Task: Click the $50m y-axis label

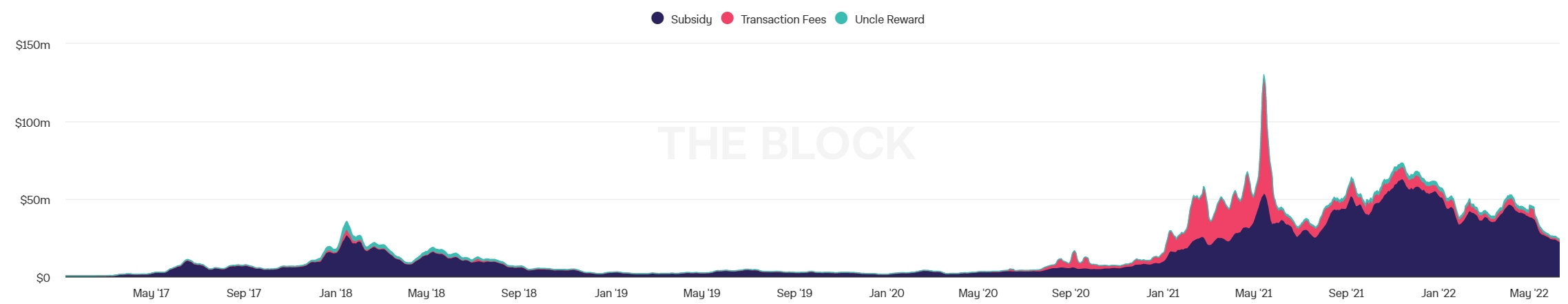Action: [35, 201]
